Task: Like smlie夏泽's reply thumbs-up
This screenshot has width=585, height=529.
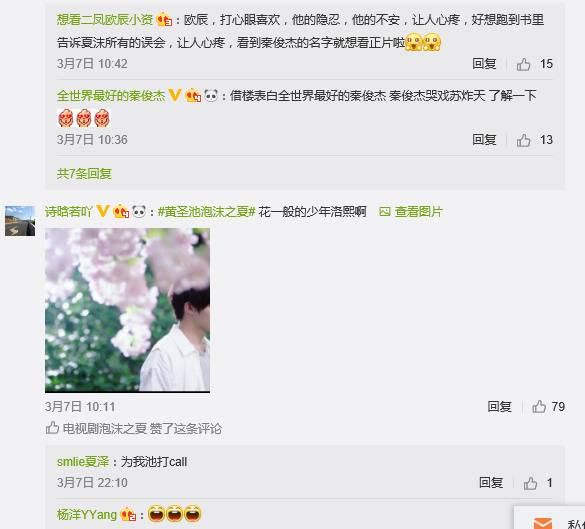Action: pyautogui.click(x=530, y=483)
